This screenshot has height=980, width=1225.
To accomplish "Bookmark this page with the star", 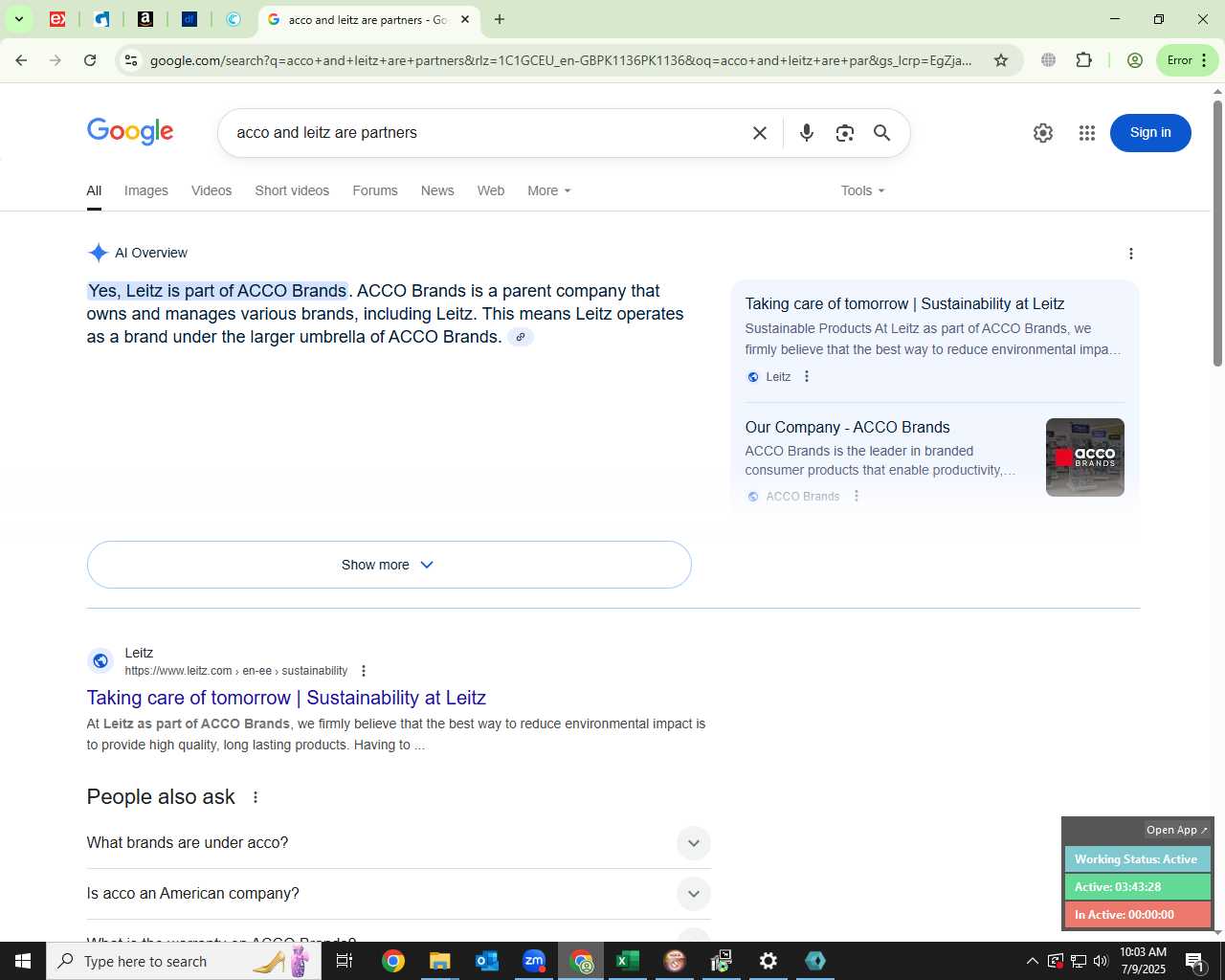I will tap(1001, 60).
